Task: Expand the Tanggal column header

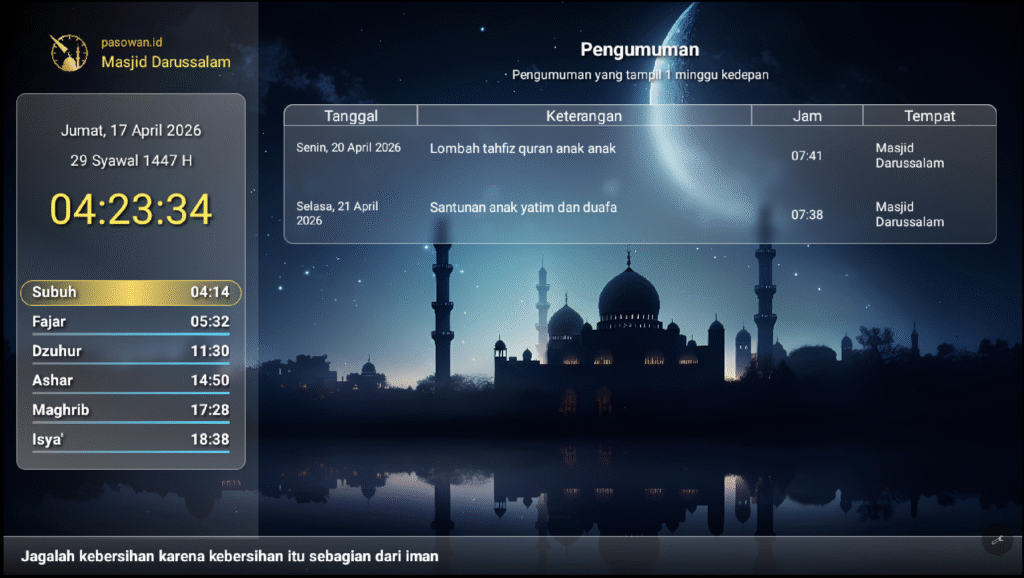Action: (350, 115)
